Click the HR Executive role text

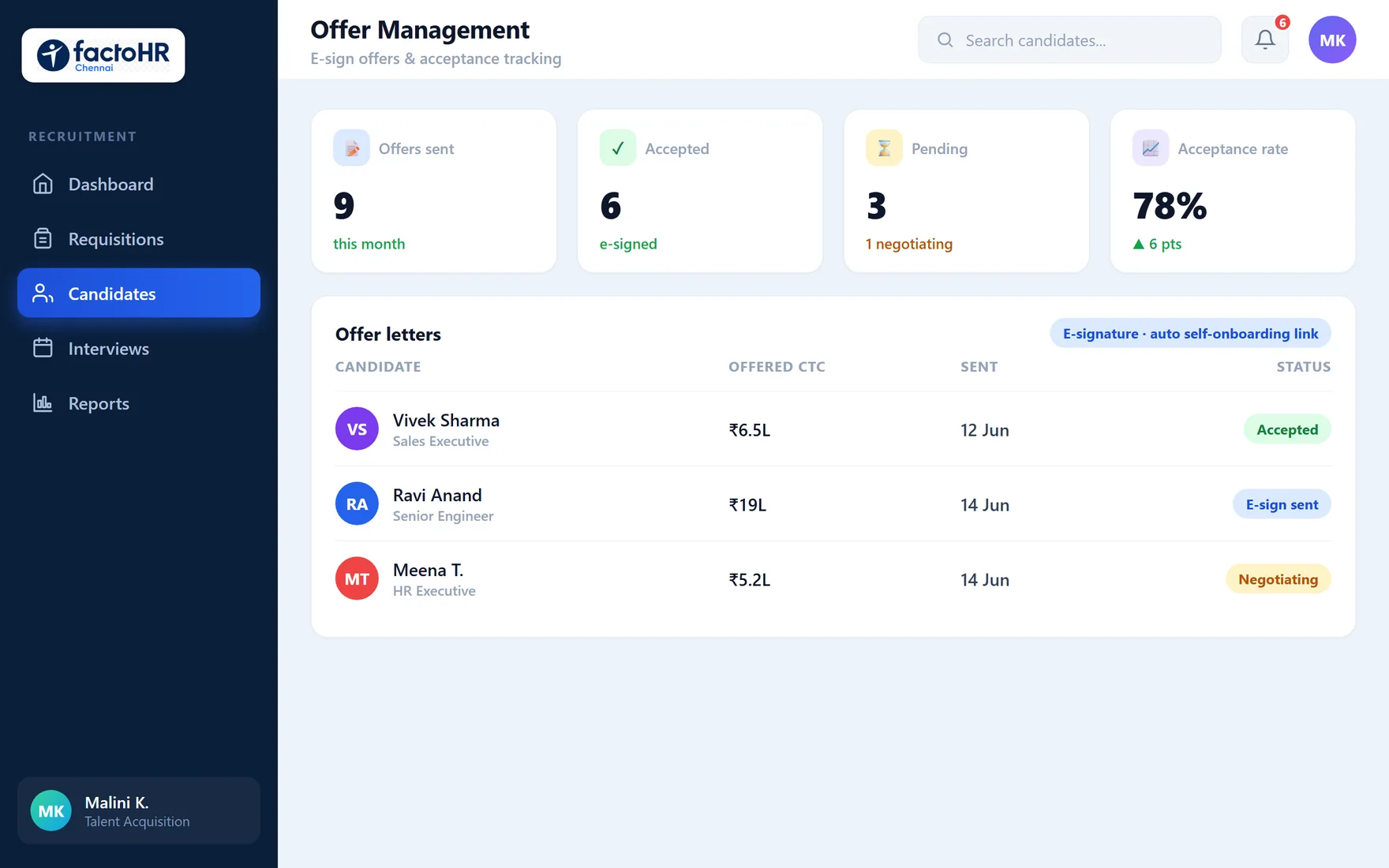pyautogui.click(x=434, y=591)
